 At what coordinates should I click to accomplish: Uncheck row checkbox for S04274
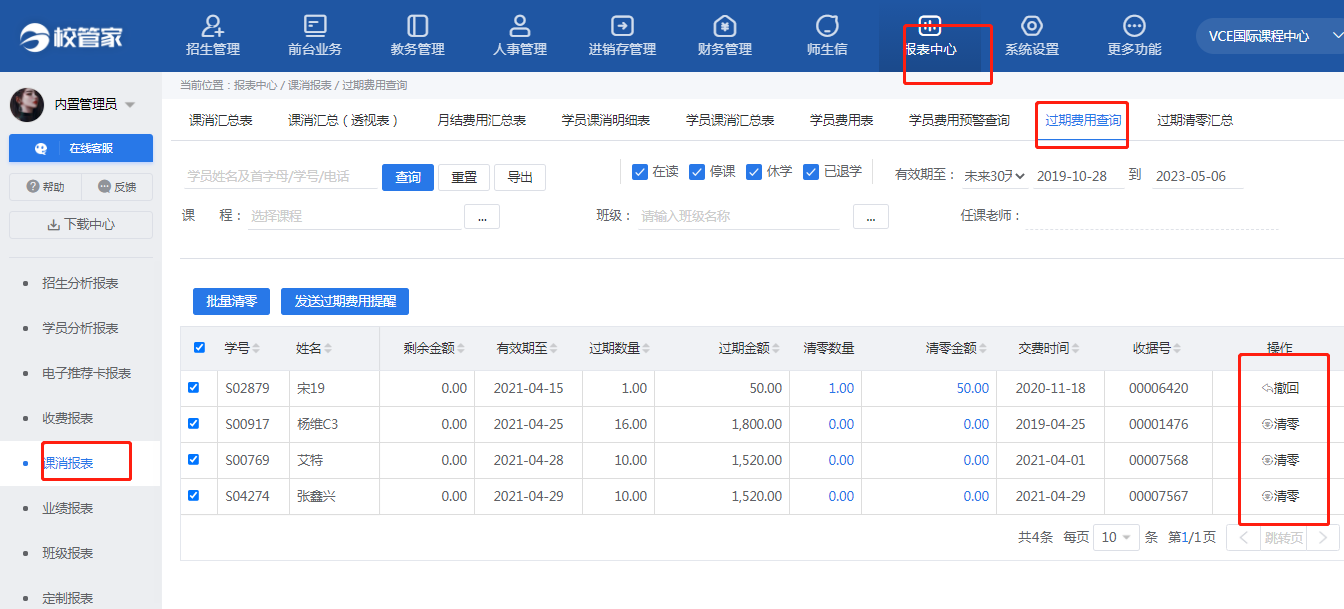coord(194,495)
